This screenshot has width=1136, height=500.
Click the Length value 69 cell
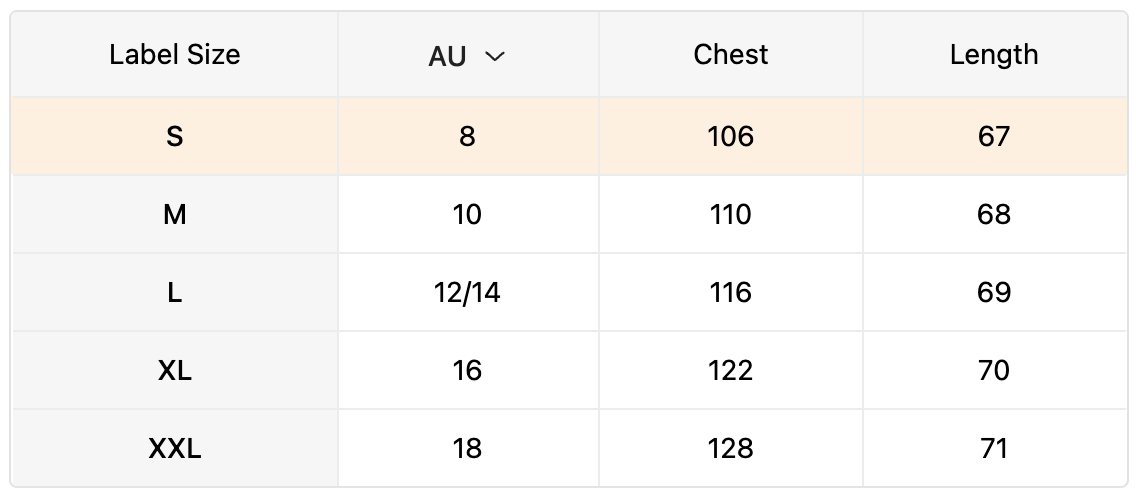994,293
